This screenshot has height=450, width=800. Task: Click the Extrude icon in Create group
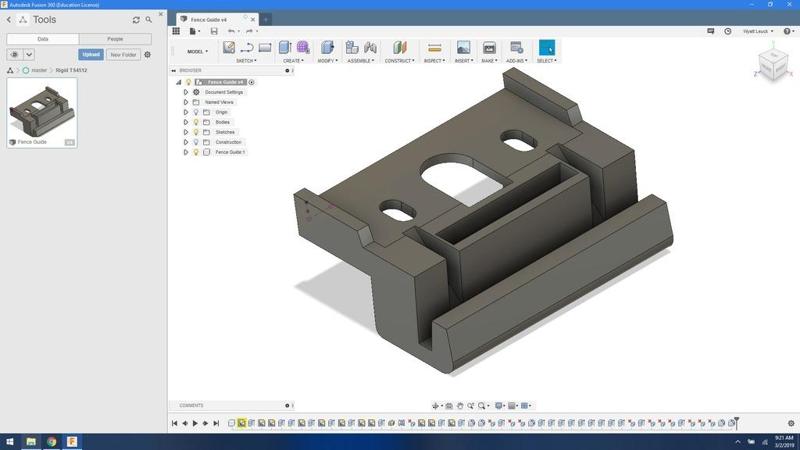click(x=285, y=48)
